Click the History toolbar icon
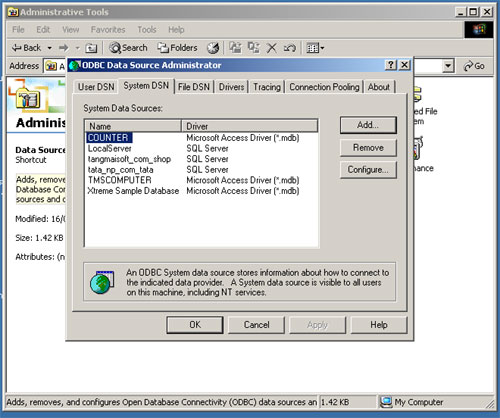500x418 pixels. click(213, 48)
